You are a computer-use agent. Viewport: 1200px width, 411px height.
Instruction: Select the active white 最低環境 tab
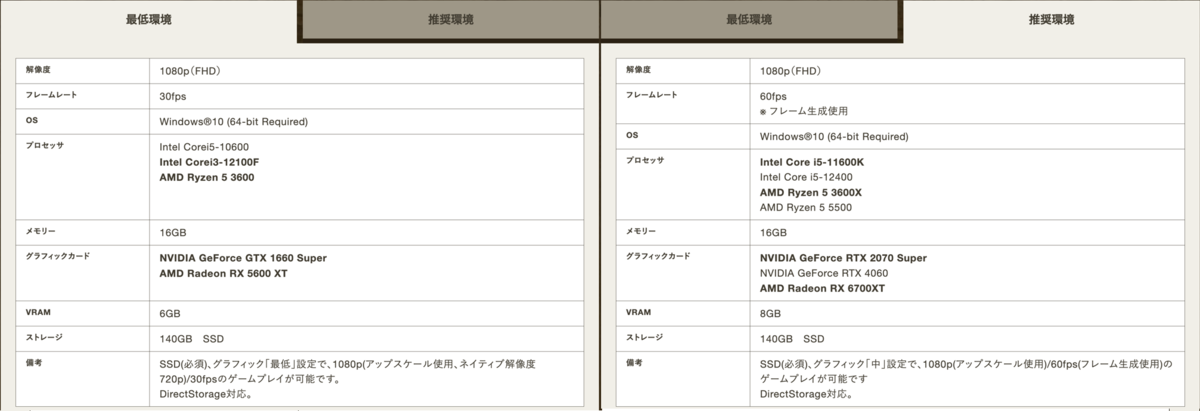(x=148, y=19)
